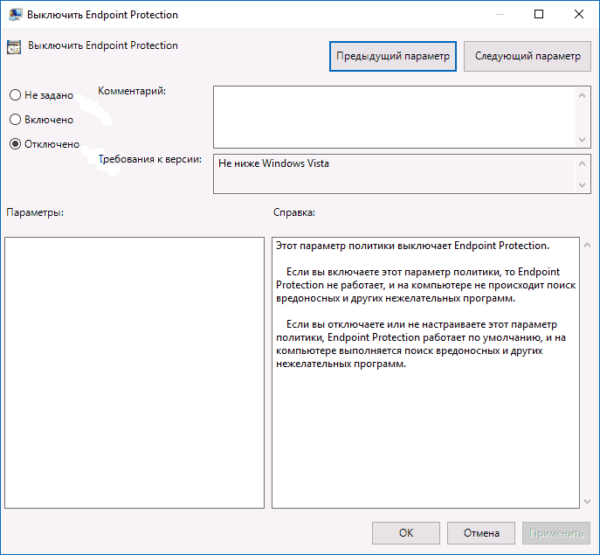600x555 pixels.
Task: Help panel scroll up arrow
Action: coord(587,245)
